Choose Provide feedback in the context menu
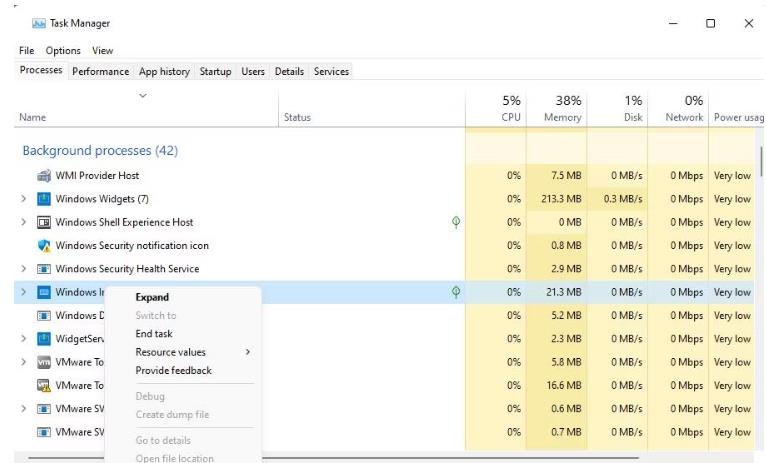766x463 pixels. click(x=173, y=370)
